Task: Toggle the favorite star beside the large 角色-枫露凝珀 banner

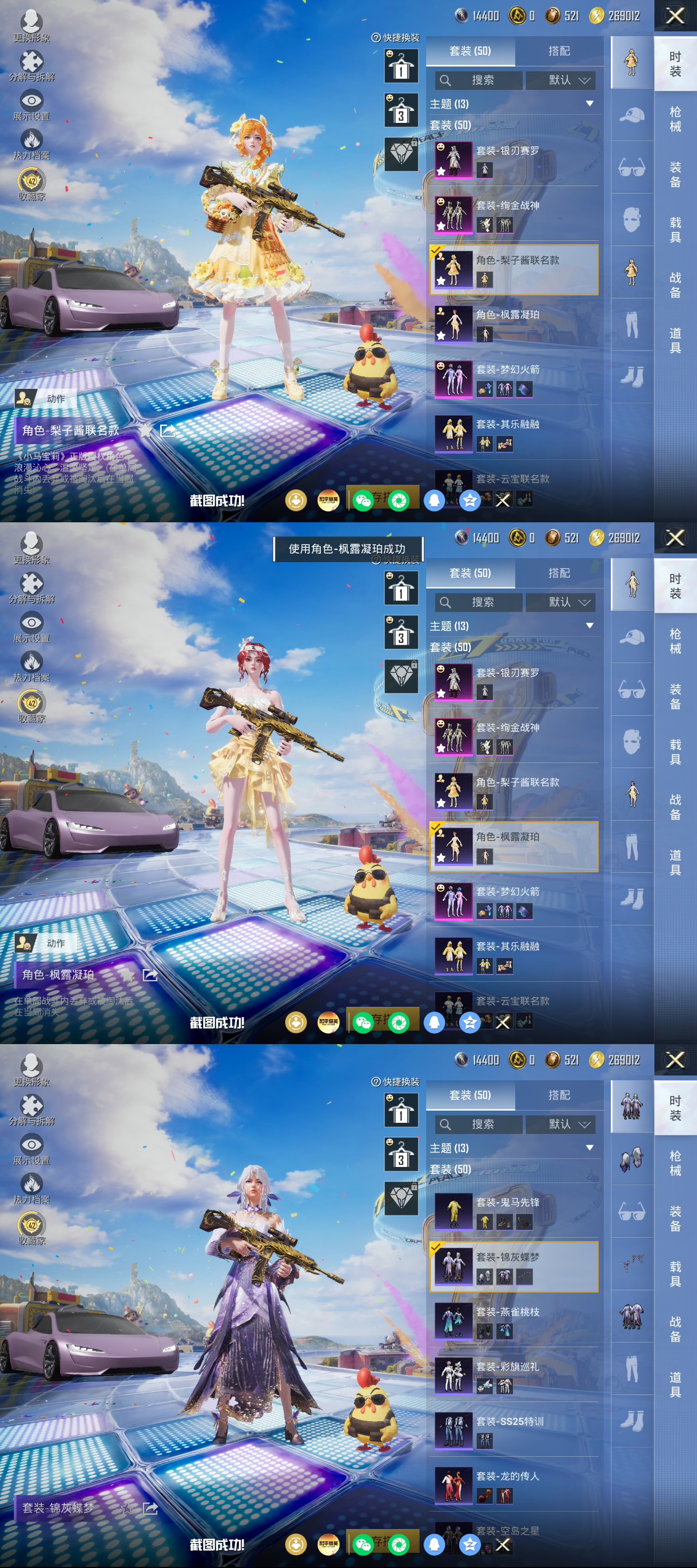Action: (x=128, y=974)
